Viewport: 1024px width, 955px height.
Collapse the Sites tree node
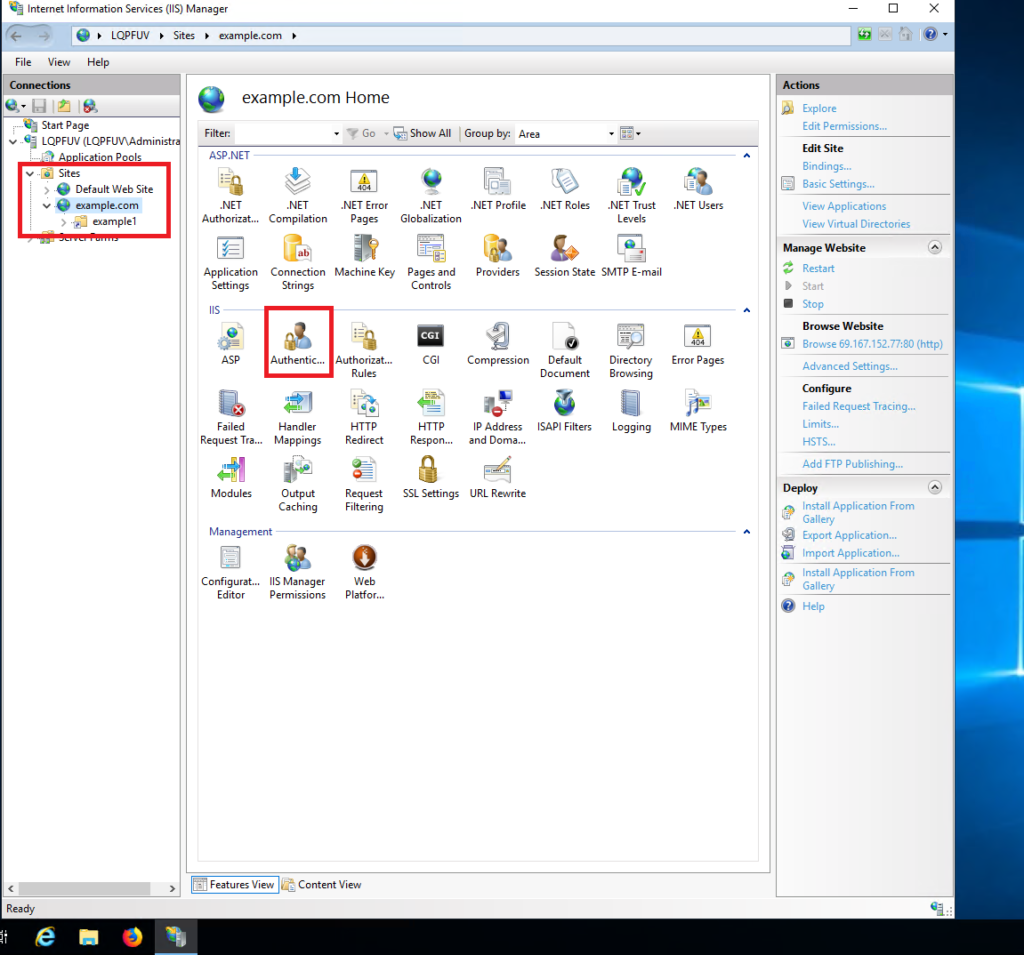pos(30,174)
